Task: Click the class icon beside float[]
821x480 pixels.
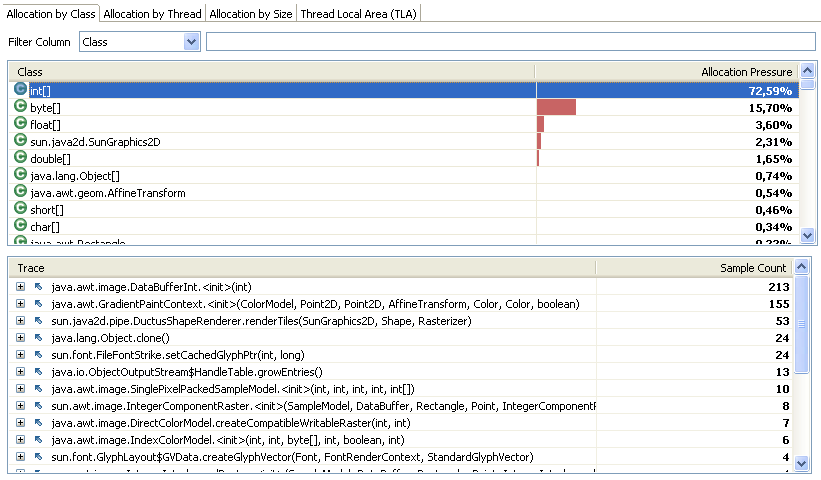Action: click(20, 123)
